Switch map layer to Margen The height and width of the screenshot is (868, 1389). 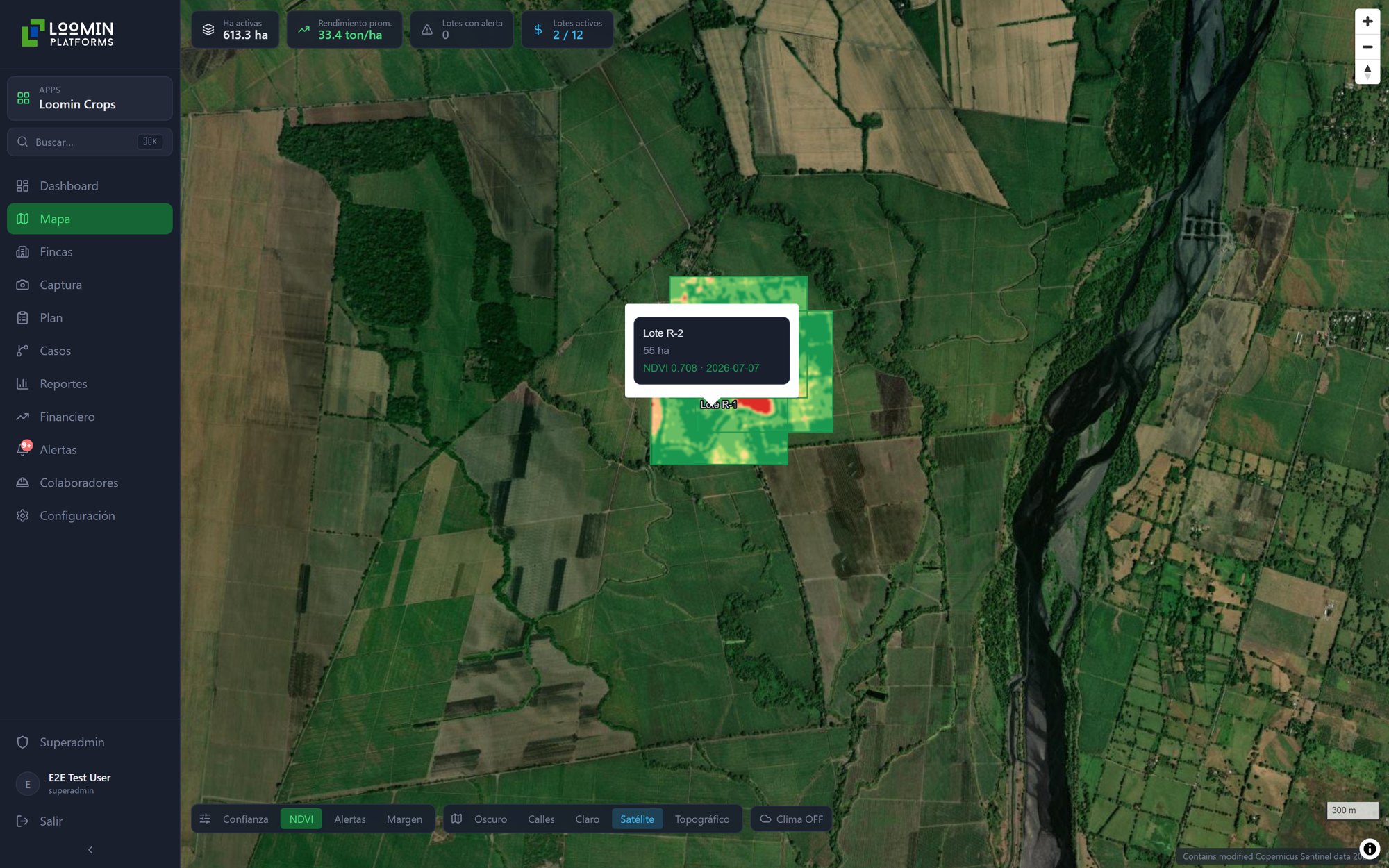click(x=404, y=819)
